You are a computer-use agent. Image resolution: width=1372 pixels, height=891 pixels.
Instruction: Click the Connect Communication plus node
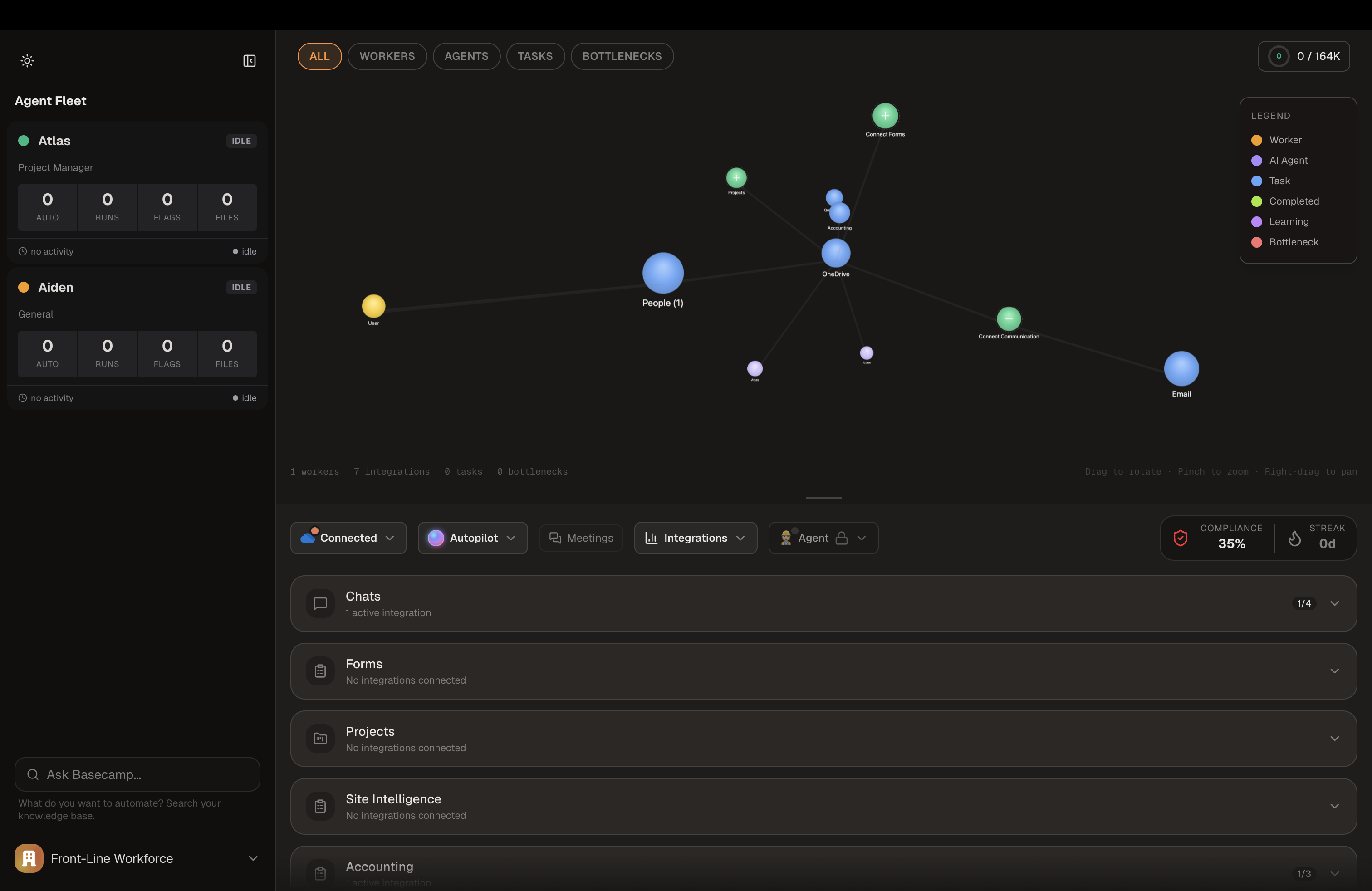(x=1008, y=319)
